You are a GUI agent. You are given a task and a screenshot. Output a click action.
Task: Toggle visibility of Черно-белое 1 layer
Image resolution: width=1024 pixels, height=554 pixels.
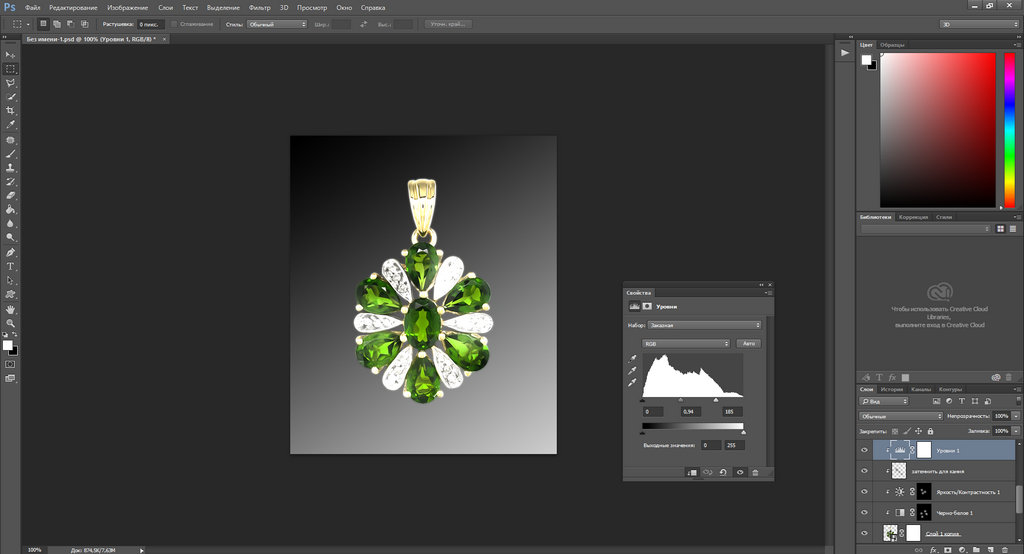pos(865,512)
